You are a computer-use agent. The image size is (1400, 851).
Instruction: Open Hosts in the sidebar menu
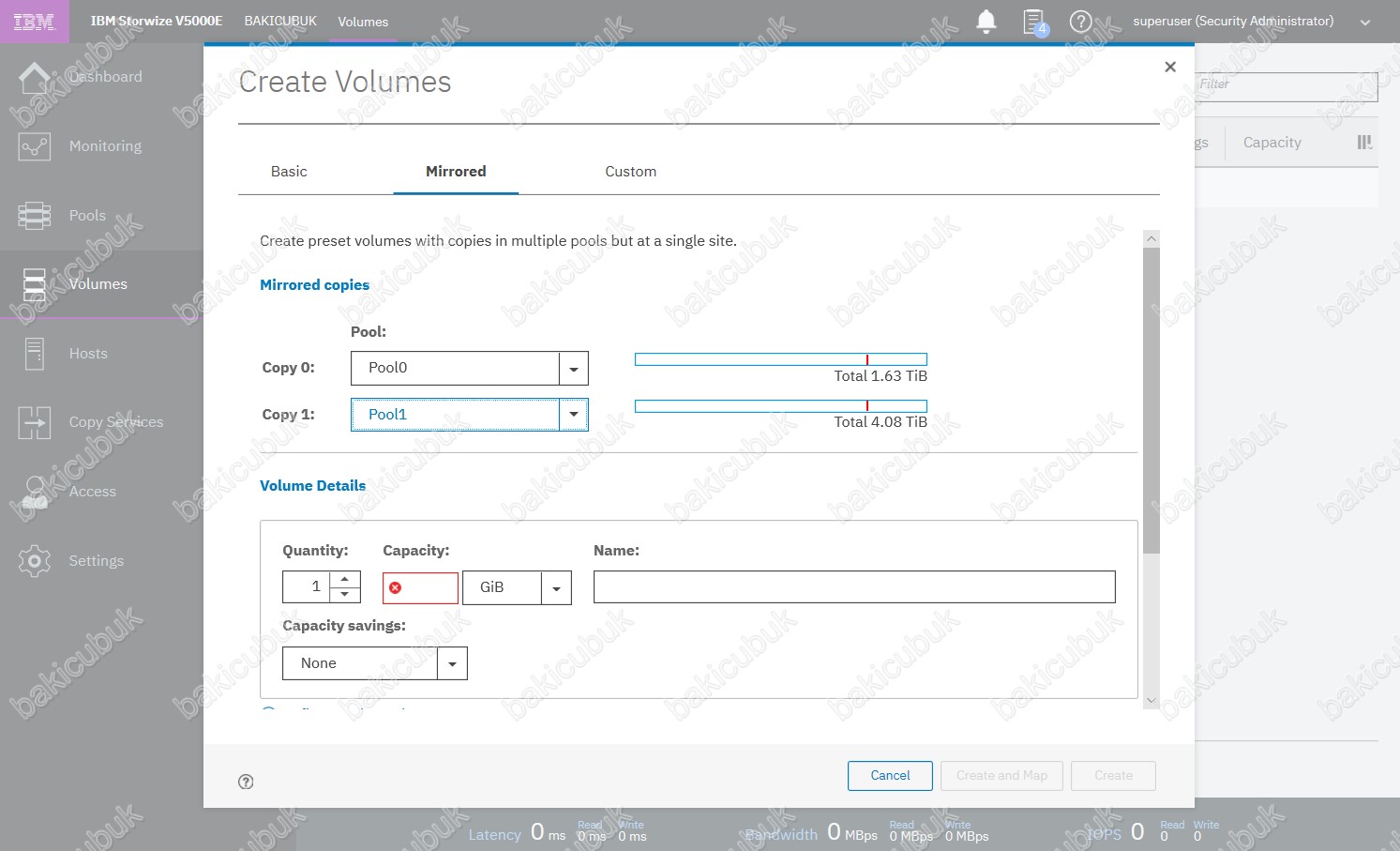[88, 354]
